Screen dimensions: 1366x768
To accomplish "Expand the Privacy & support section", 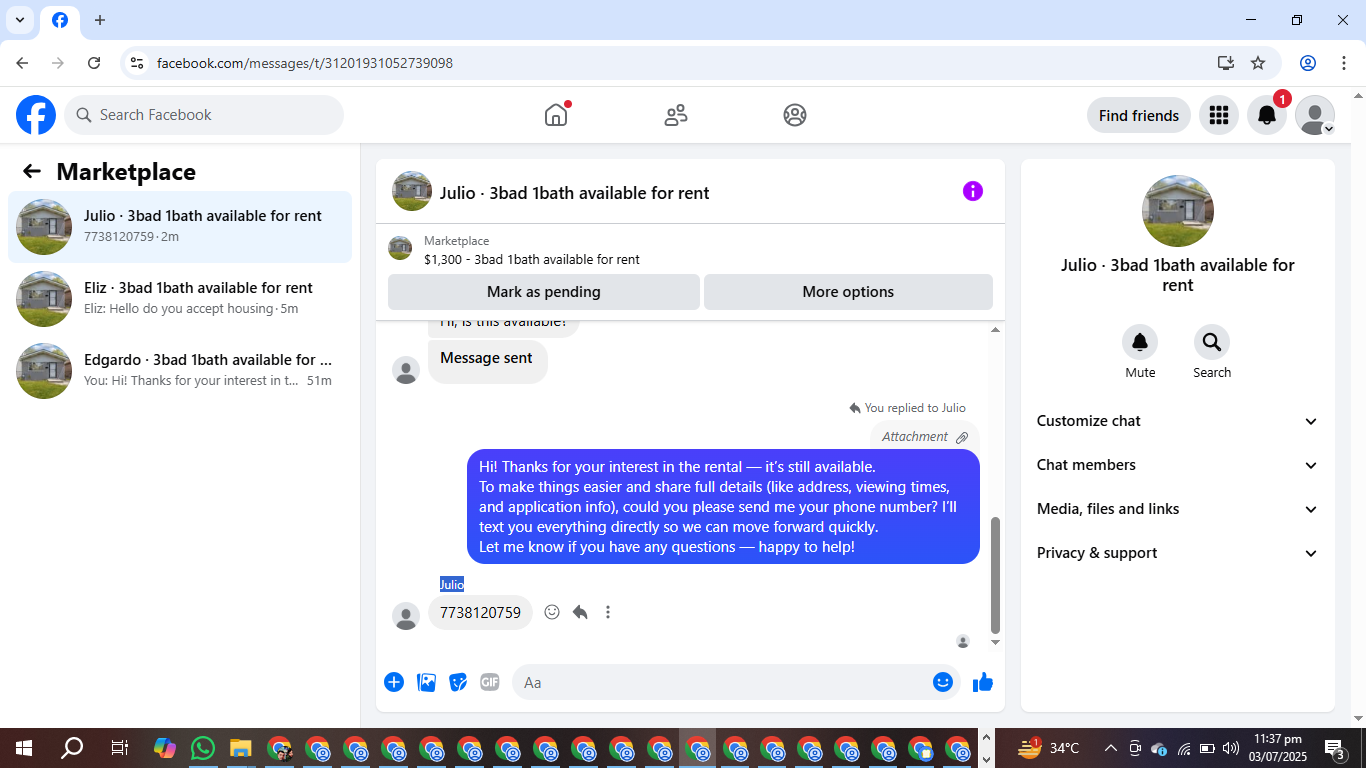I will pyautogui.click(x=1178, y=553).
